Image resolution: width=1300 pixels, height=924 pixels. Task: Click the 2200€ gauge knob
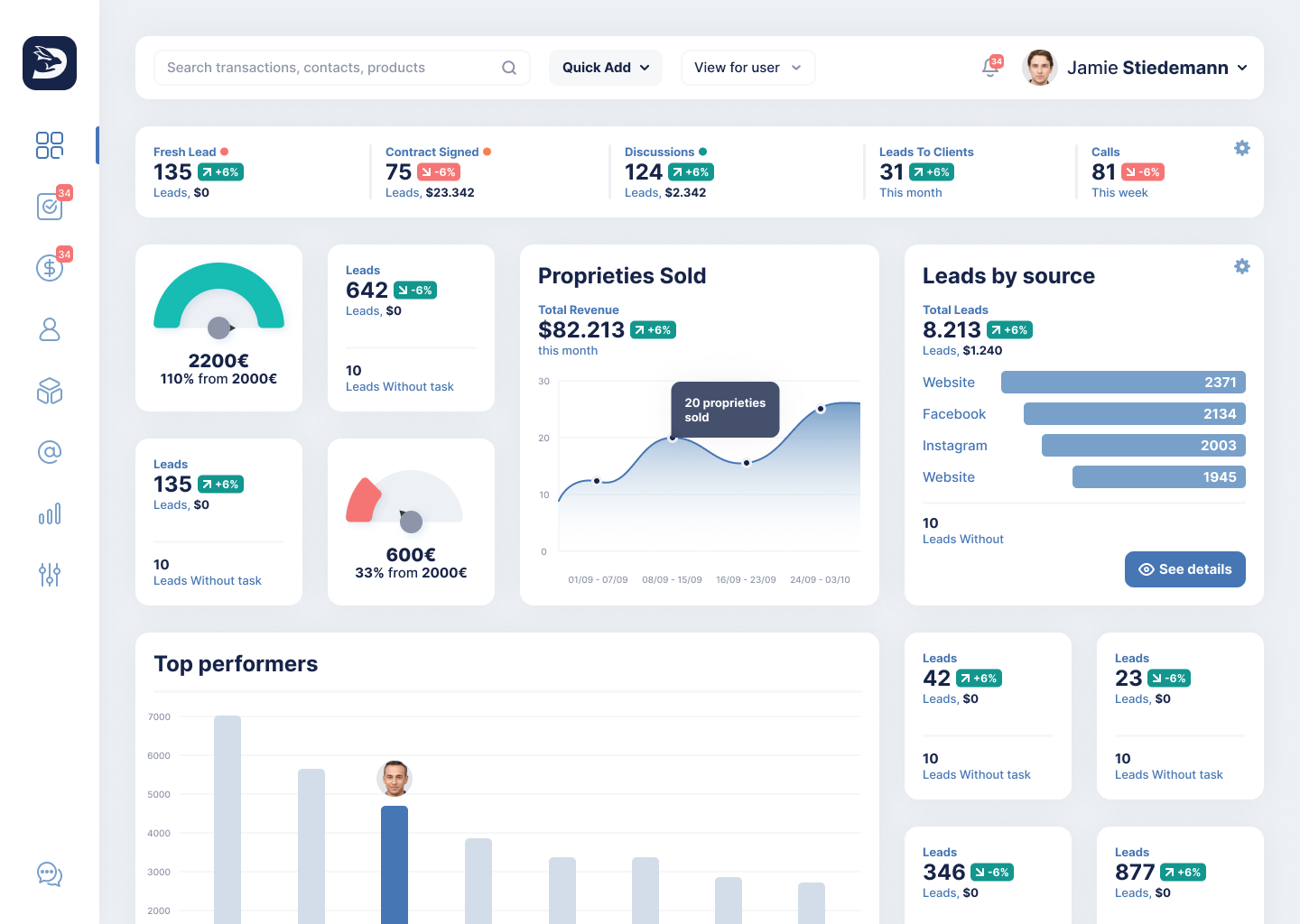[219, 328]
